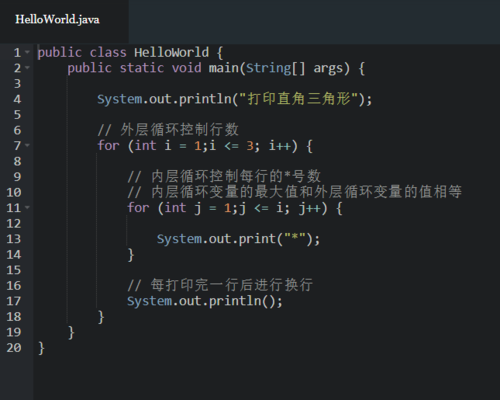
Task: Click line number 20 in the gutter
Action: [x=14, y=348]
